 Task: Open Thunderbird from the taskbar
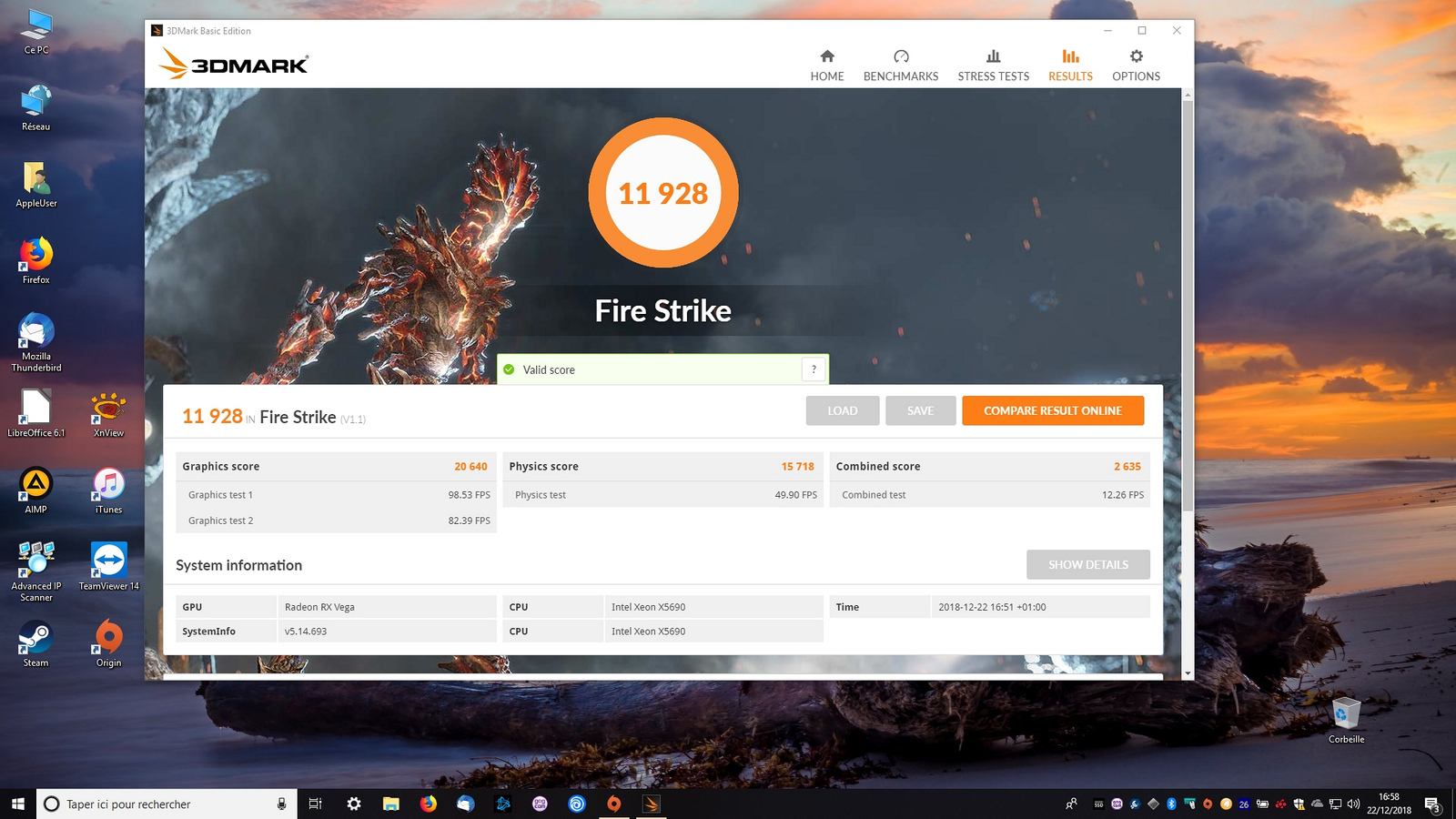[466, 804]
